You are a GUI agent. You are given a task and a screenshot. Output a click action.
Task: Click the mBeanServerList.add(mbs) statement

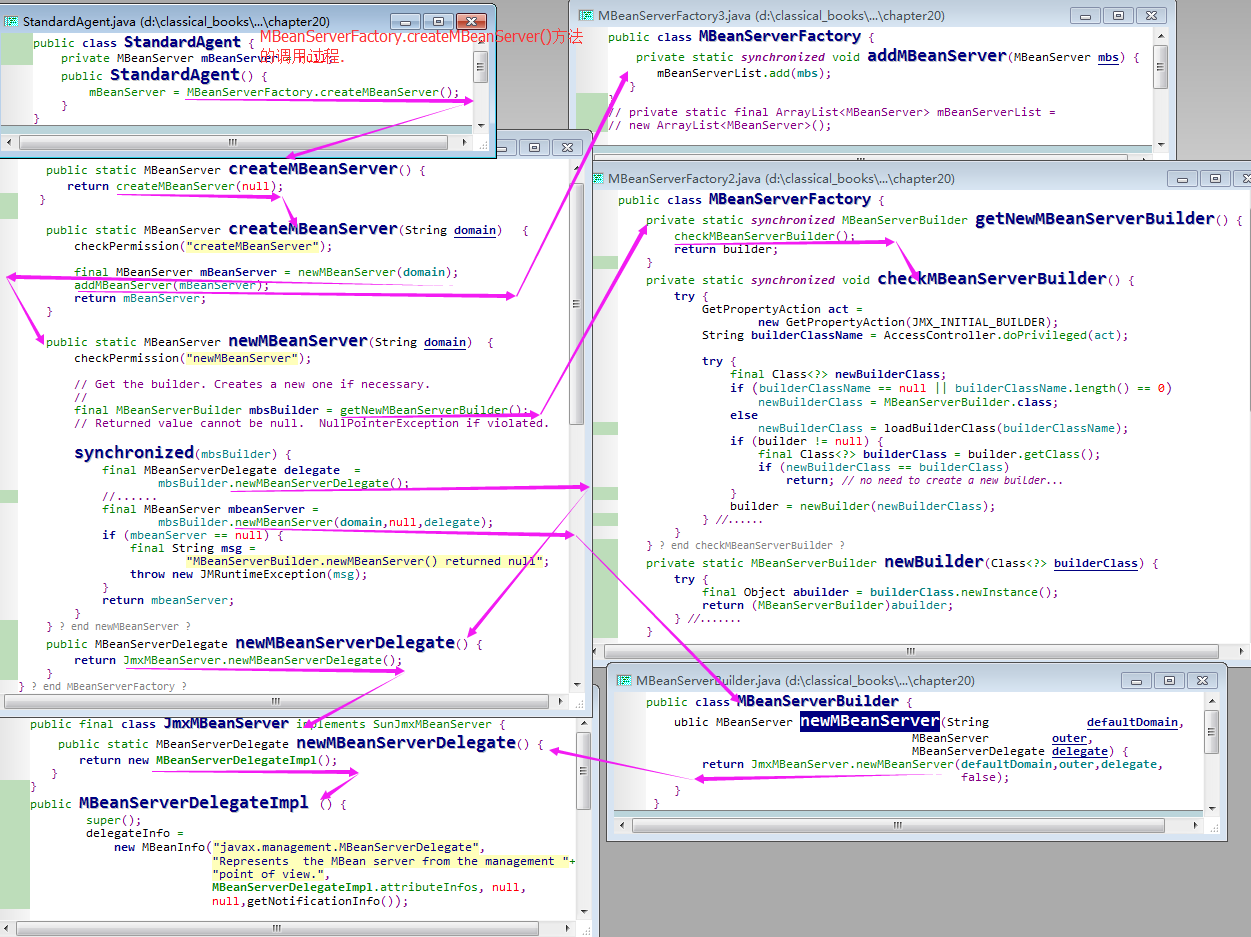pos(744,73)
